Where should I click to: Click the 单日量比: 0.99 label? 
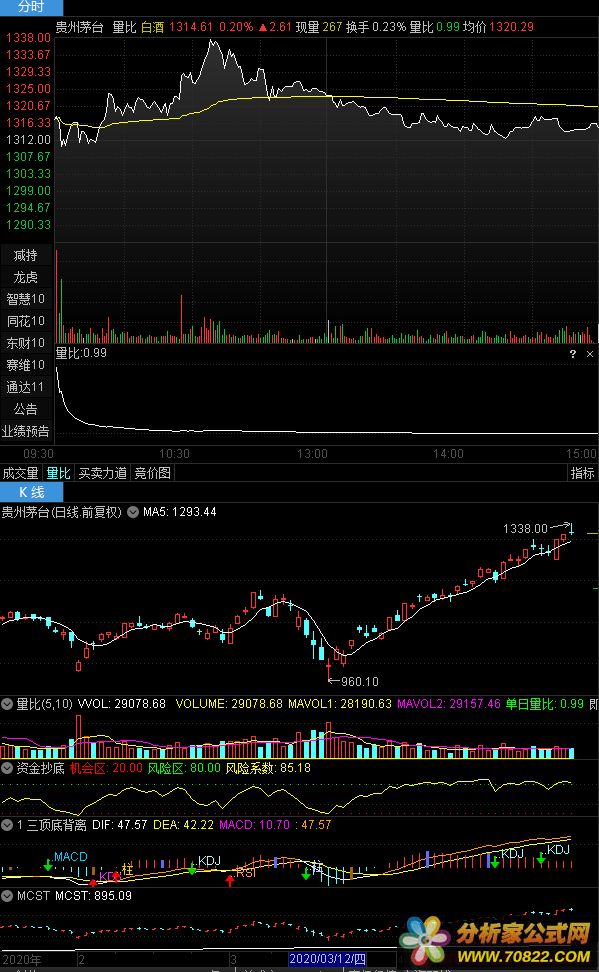pyautogui.click(x=545, y=704)
